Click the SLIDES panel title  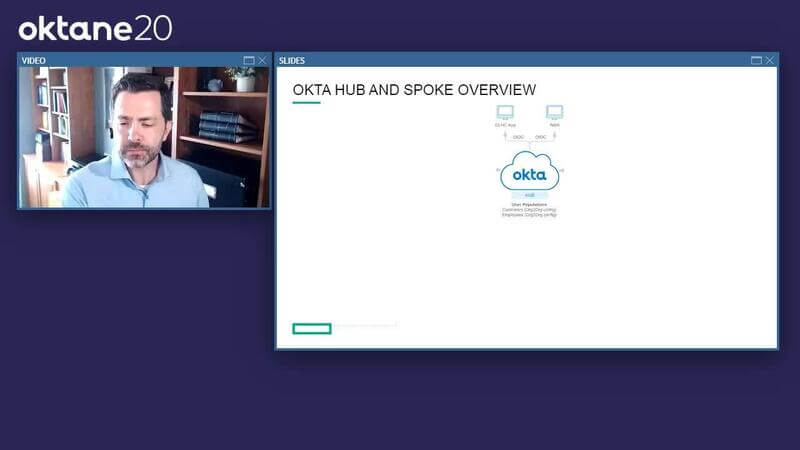(x=292, y=60)
